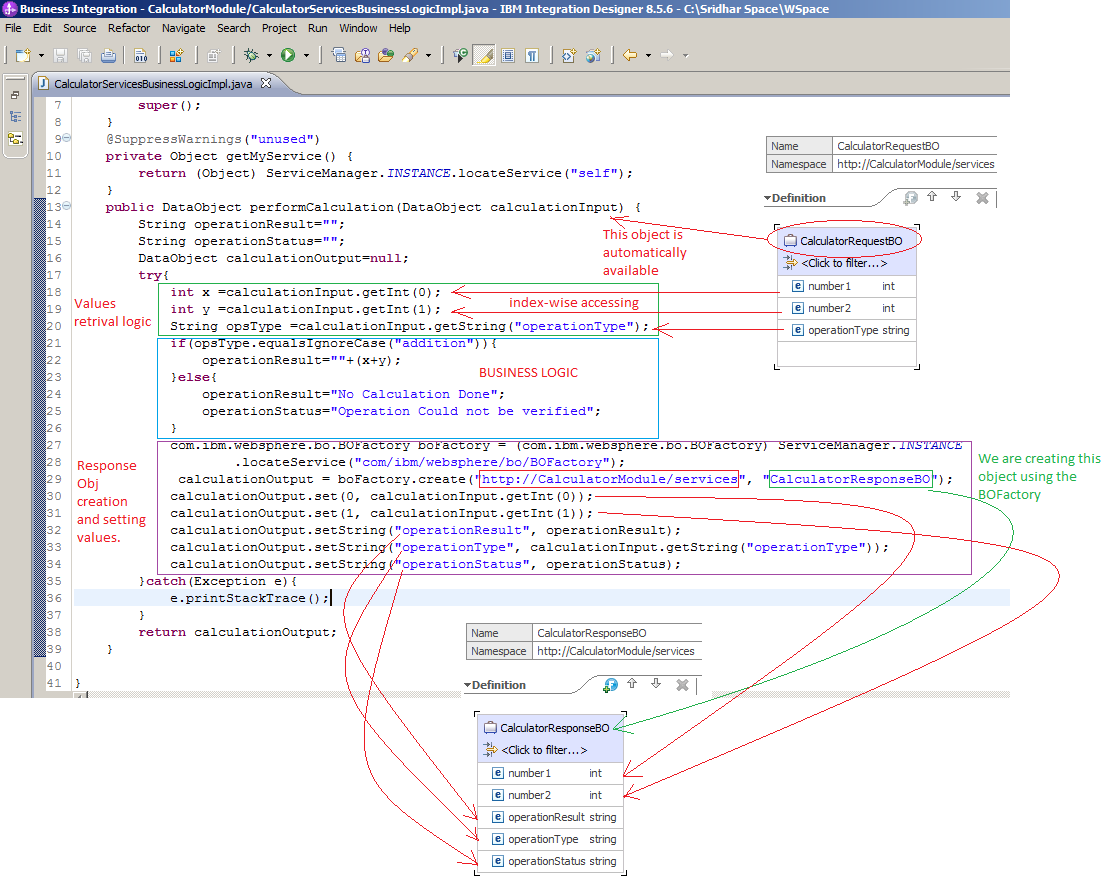1113x886 pixels.
Task: Click the binary 010 build icon
Action: tap(141, 55)
